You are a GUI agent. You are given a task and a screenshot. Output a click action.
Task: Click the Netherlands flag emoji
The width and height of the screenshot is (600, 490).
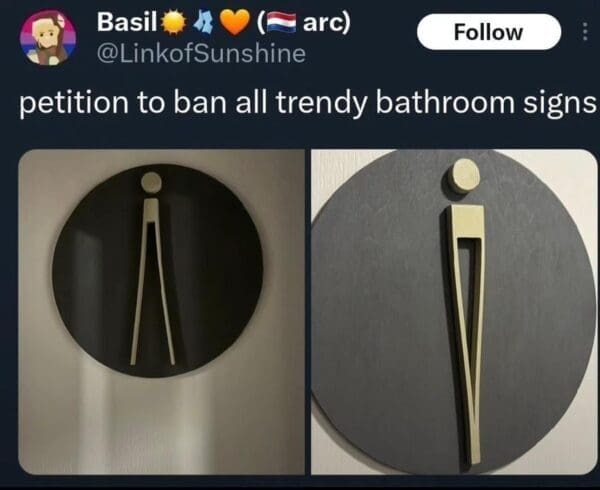281,23
